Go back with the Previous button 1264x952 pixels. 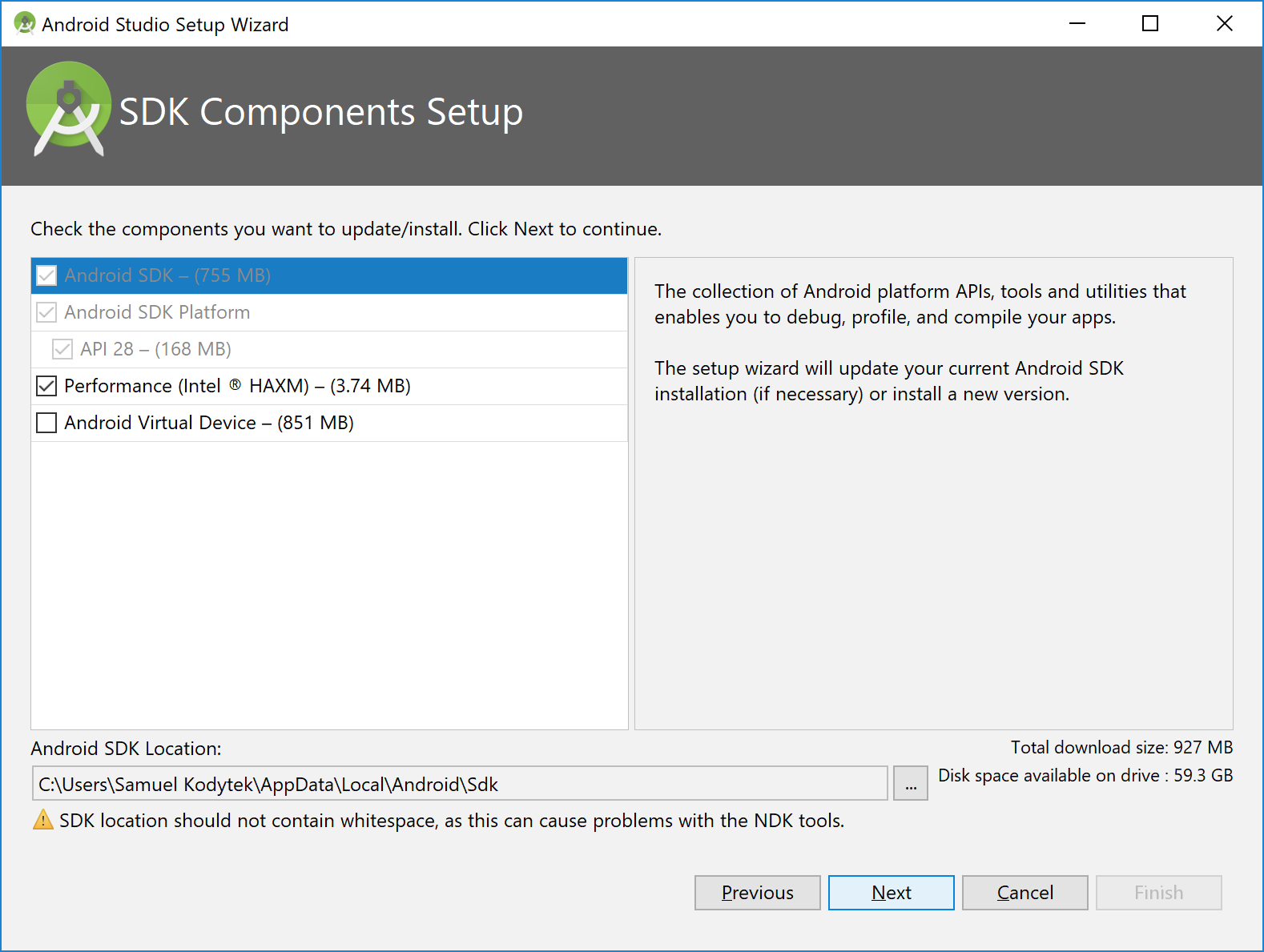(x=757, y=893)
